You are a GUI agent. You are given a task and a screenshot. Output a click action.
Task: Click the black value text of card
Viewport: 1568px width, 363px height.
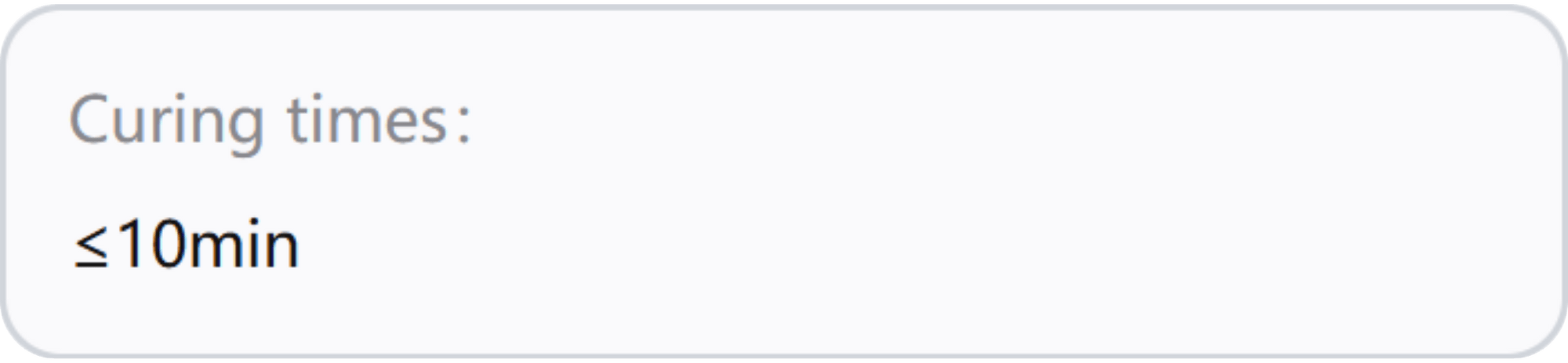point(186,245)
